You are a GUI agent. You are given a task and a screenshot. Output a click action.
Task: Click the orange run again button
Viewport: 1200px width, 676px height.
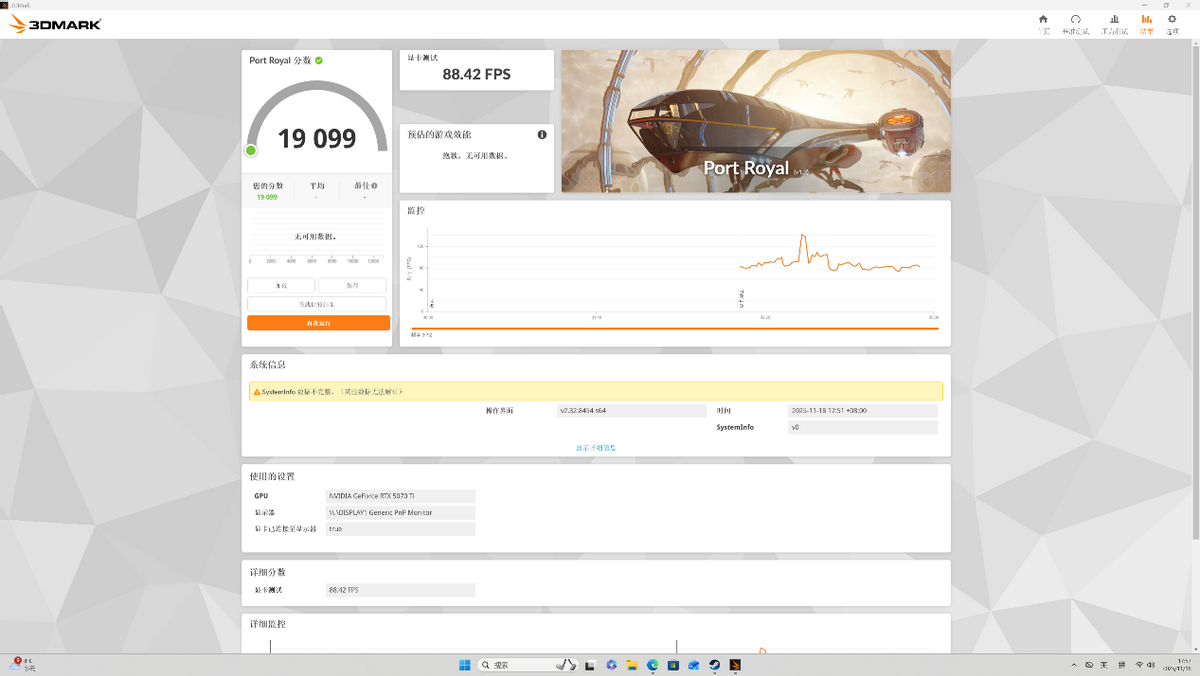(x=318, y=323)
